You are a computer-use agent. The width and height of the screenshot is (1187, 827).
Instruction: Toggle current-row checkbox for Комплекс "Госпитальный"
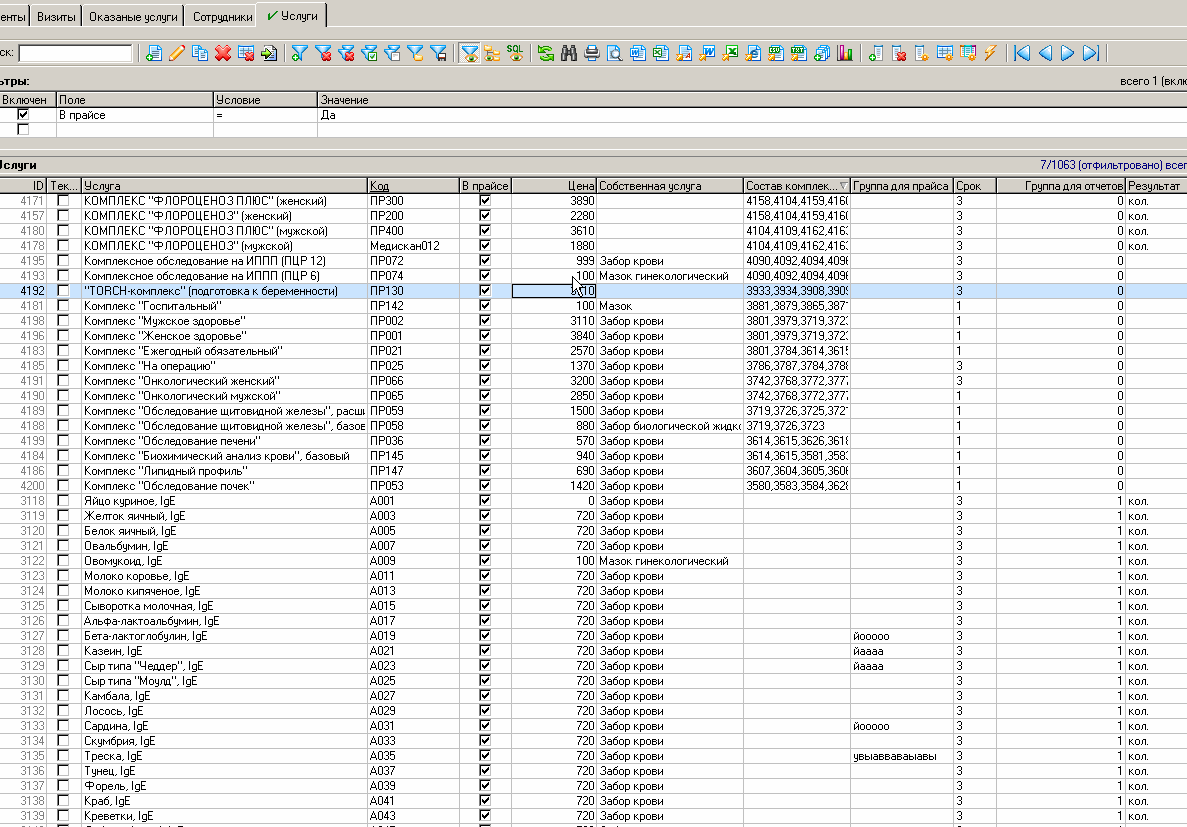point(64,306)
